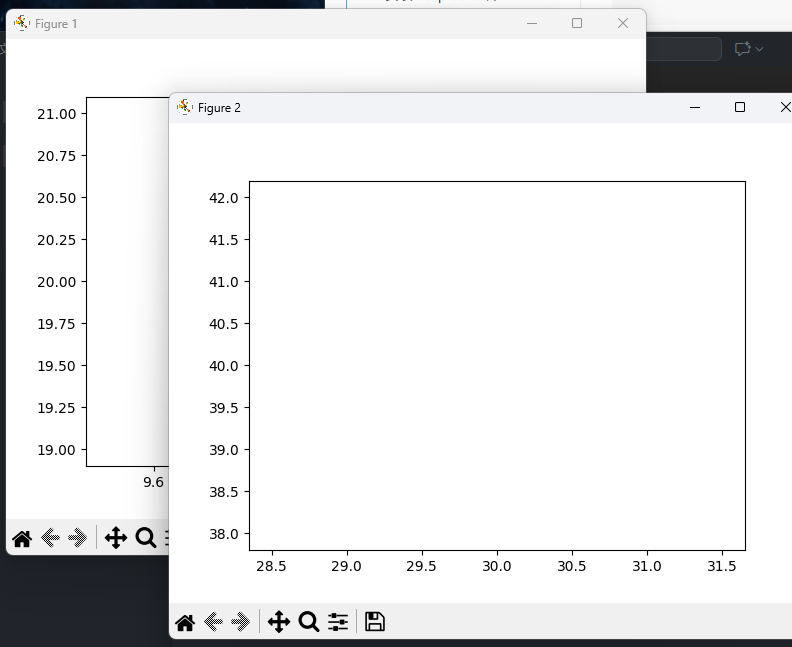The height and width of the screenshot is (647, 792).
Task: Minimize the Figure 2 window
Action: click(x=695, y=107)
